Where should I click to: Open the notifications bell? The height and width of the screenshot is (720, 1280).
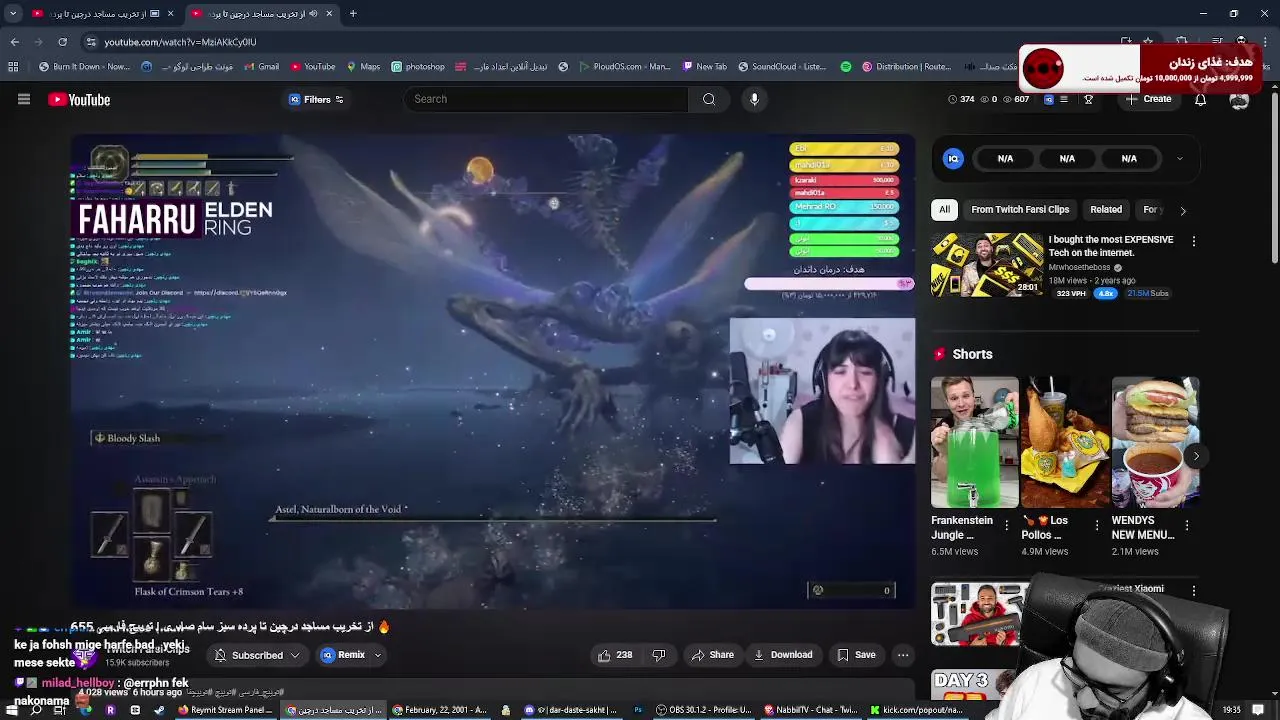pos(1200,99)
